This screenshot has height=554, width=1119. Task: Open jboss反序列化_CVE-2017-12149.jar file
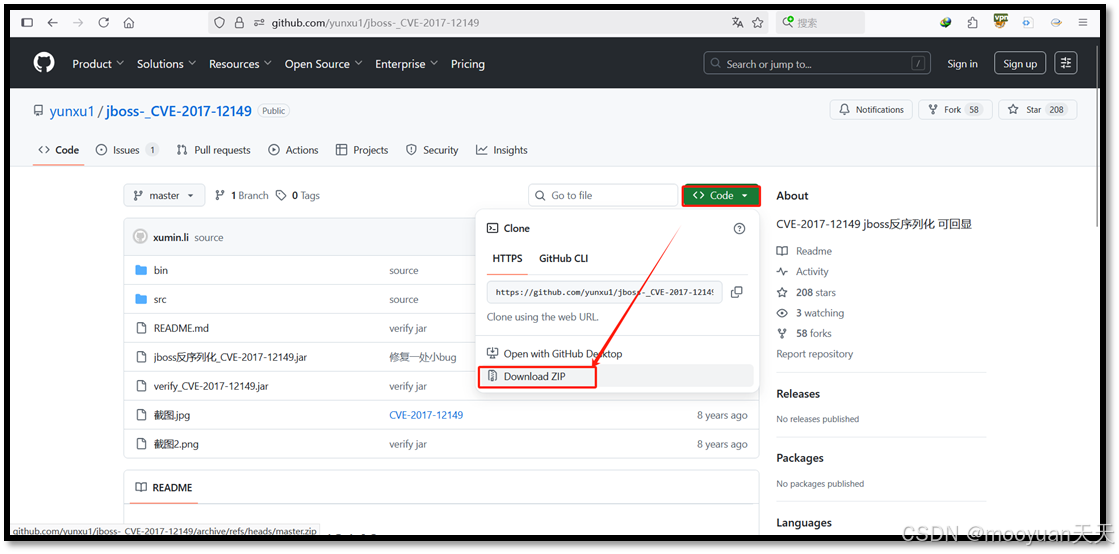(230, 357)
